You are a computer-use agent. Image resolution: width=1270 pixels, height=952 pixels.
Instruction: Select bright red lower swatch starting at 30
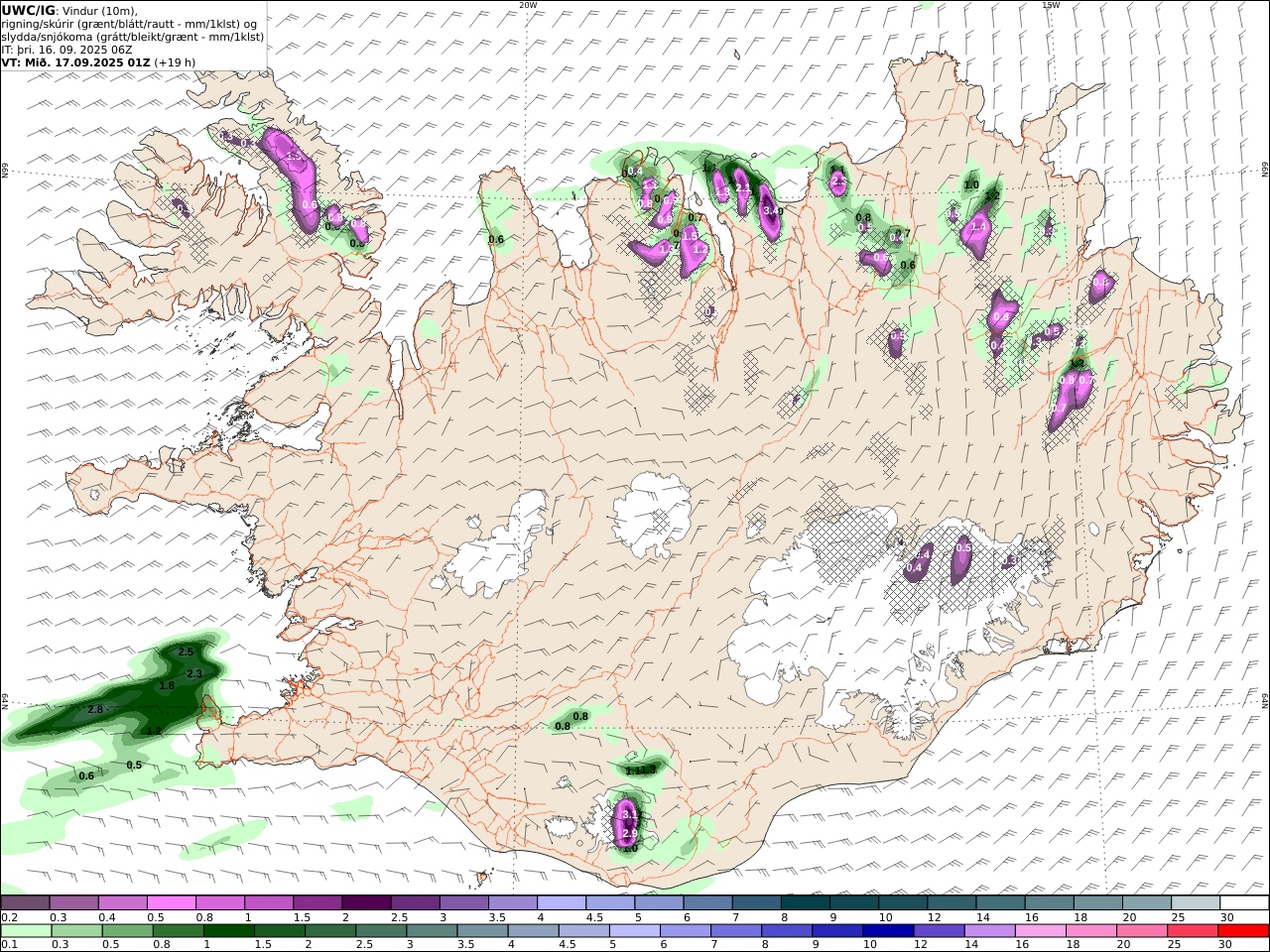click(1243, 931)
